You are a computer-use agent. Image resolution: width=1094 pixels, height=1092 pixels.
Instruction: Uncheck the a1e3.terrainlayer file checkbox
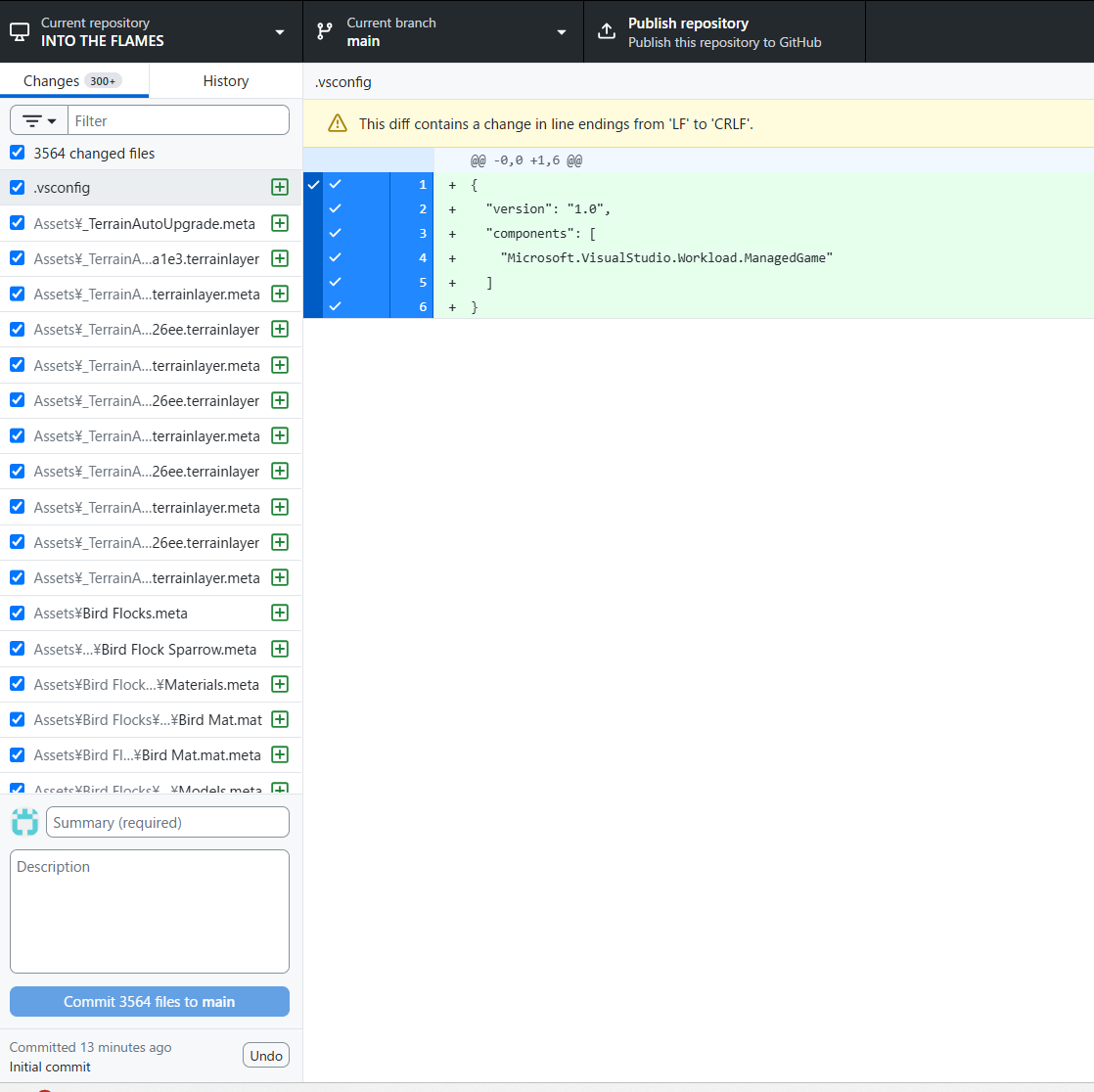point(18,258)
